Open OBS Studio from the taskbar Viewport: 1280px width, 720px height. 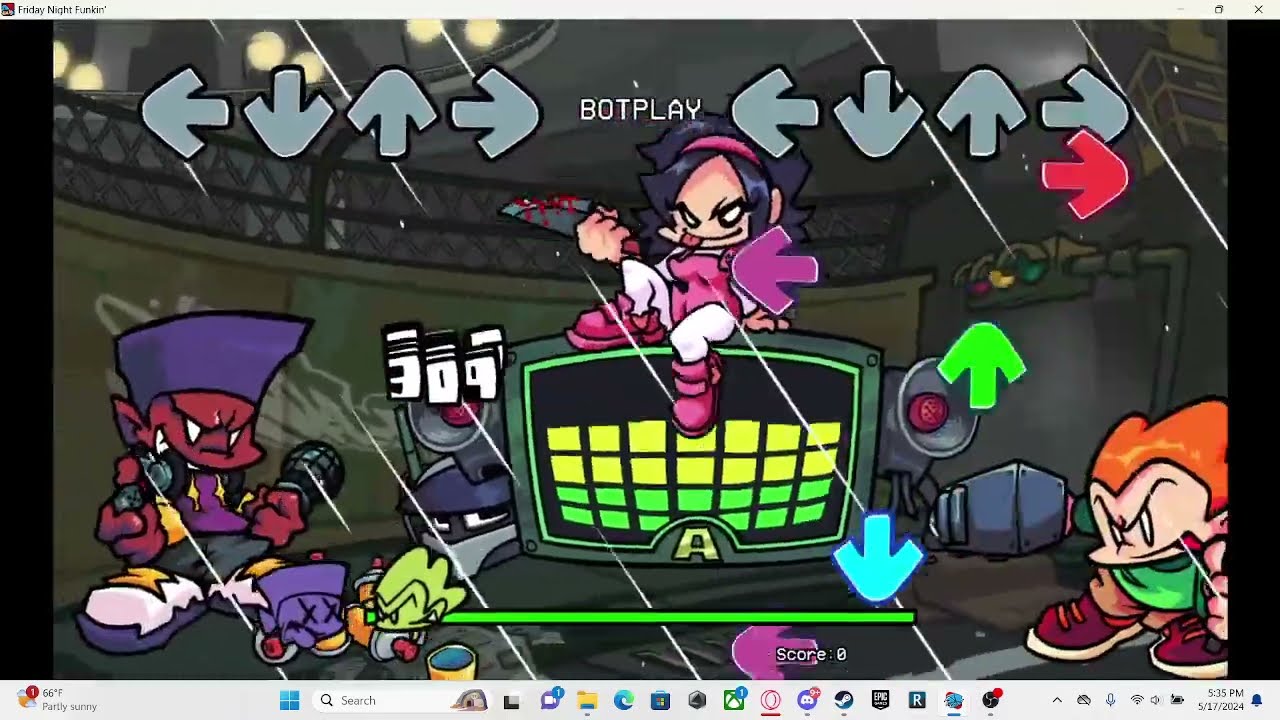[991, 699]
